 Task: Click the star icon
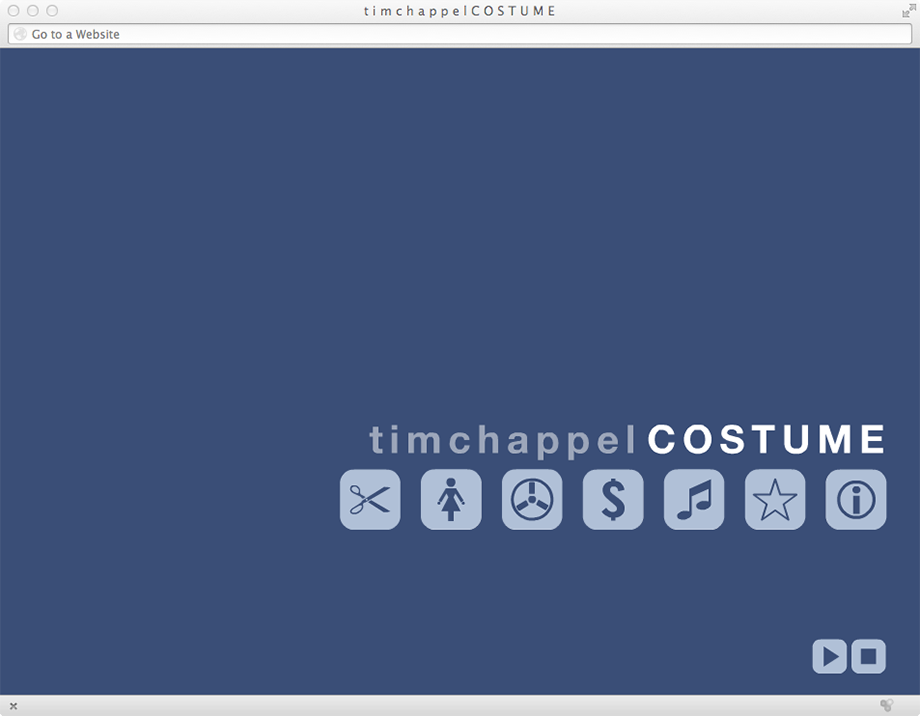pos(774,499)
